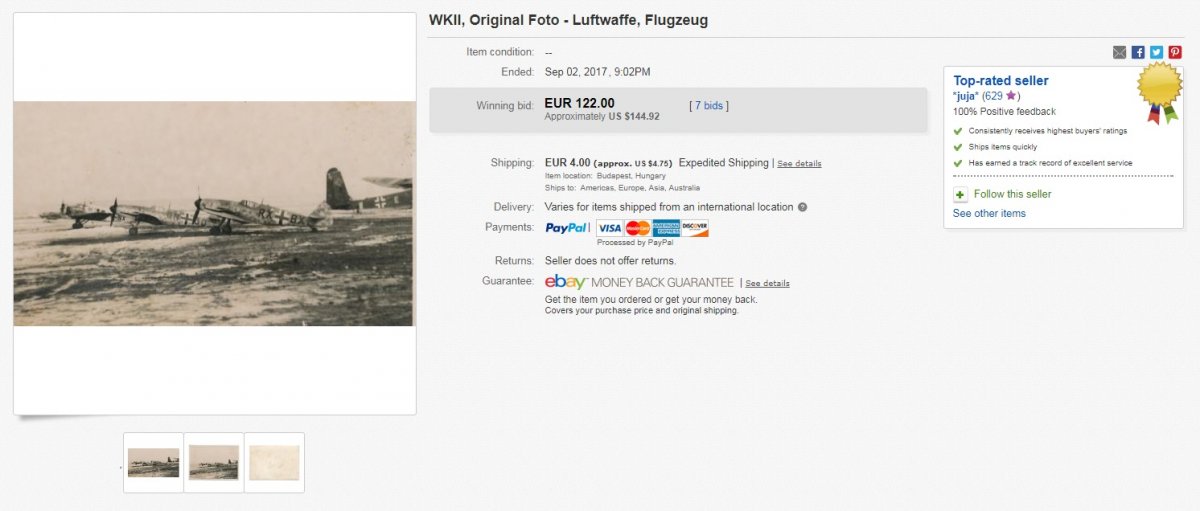See other items from seller

pyautogui.click(x=989, y=214)
